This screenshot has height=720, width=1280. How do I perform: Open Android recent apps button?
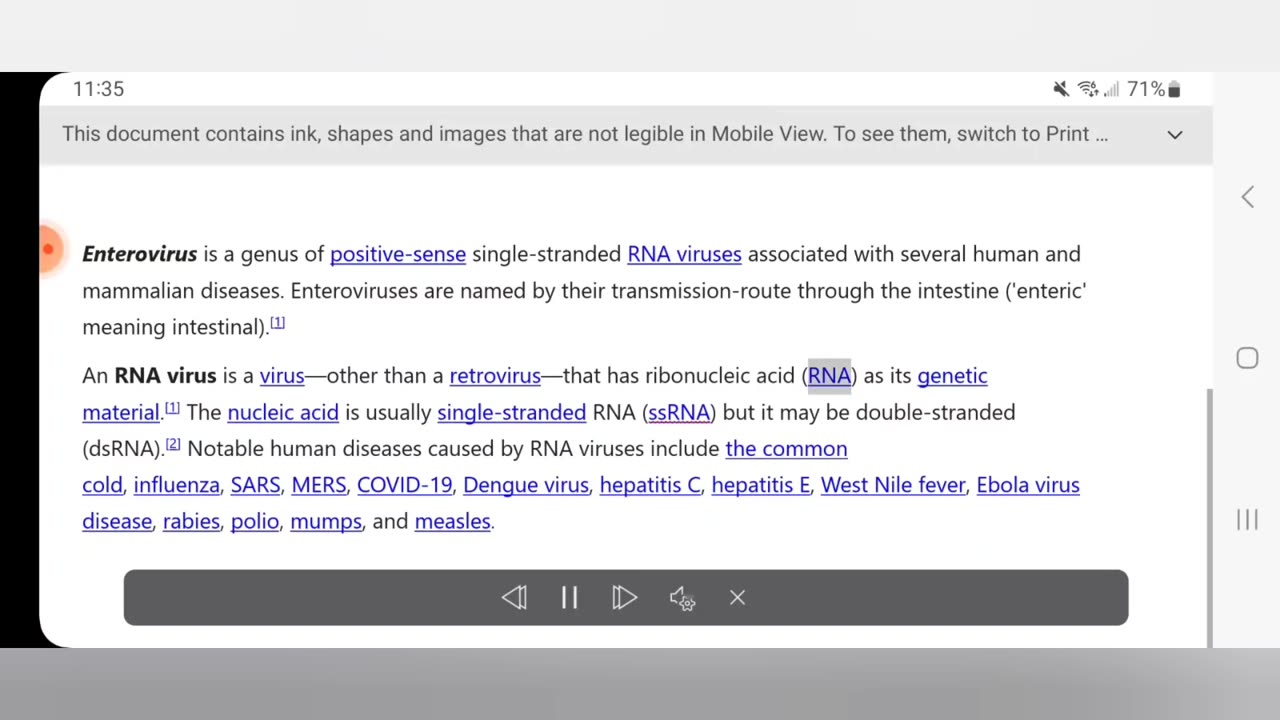tap(1247, 519)
